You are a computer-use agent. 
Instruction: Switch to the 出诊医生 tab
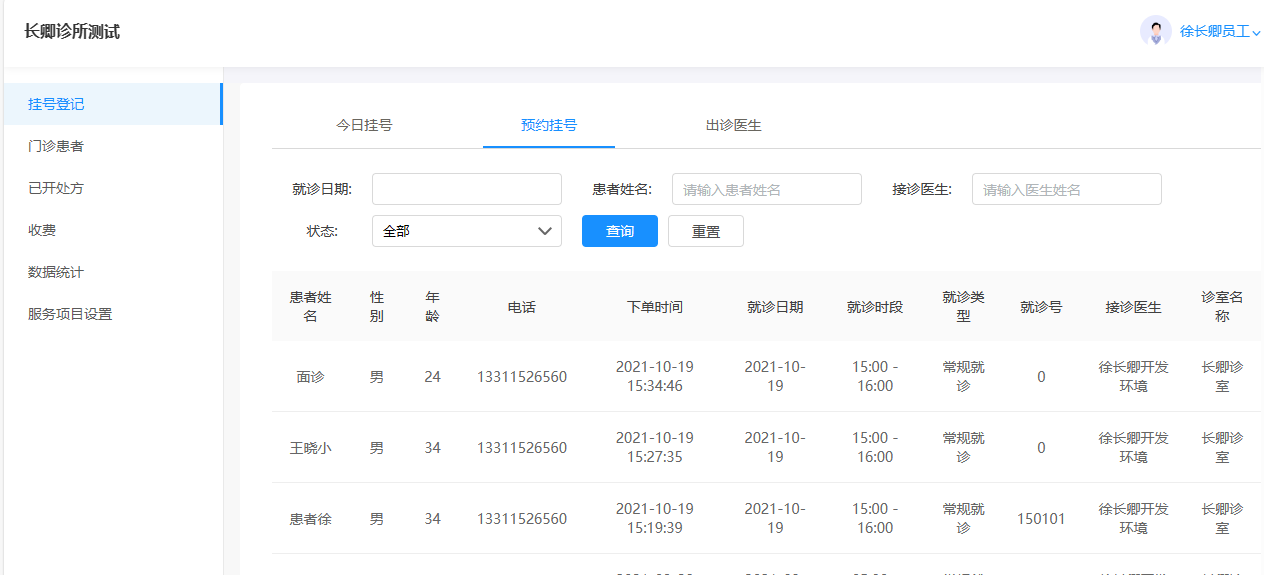(734, 125)
